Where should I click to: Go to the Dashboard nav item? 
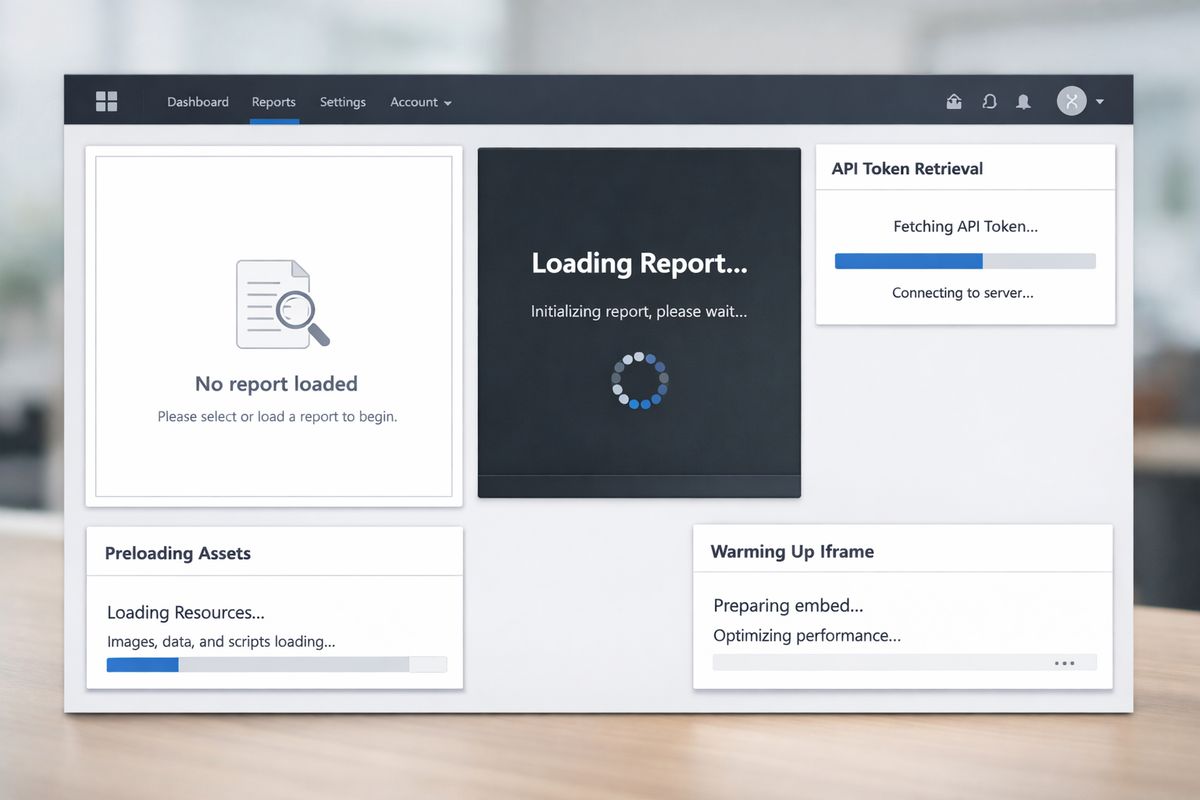click(198, 102)
